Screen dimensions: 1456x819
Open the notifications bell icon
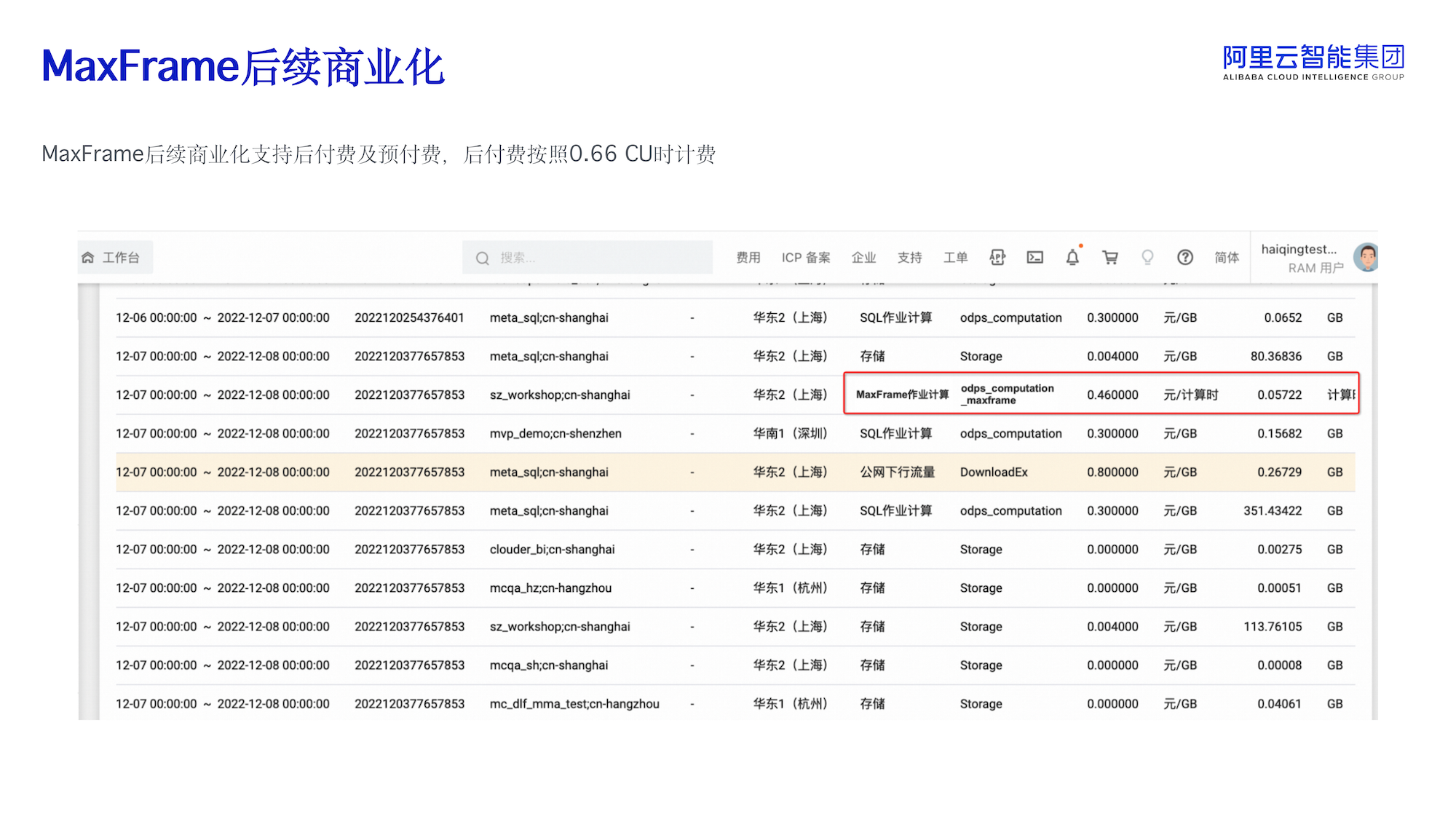[x=1072, y=257]
